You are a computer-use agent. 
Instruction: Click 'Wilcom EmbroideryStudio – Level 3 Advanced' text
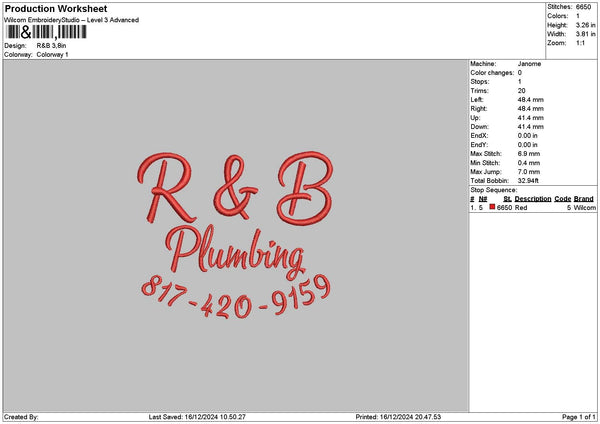click(x=72, y=20)
